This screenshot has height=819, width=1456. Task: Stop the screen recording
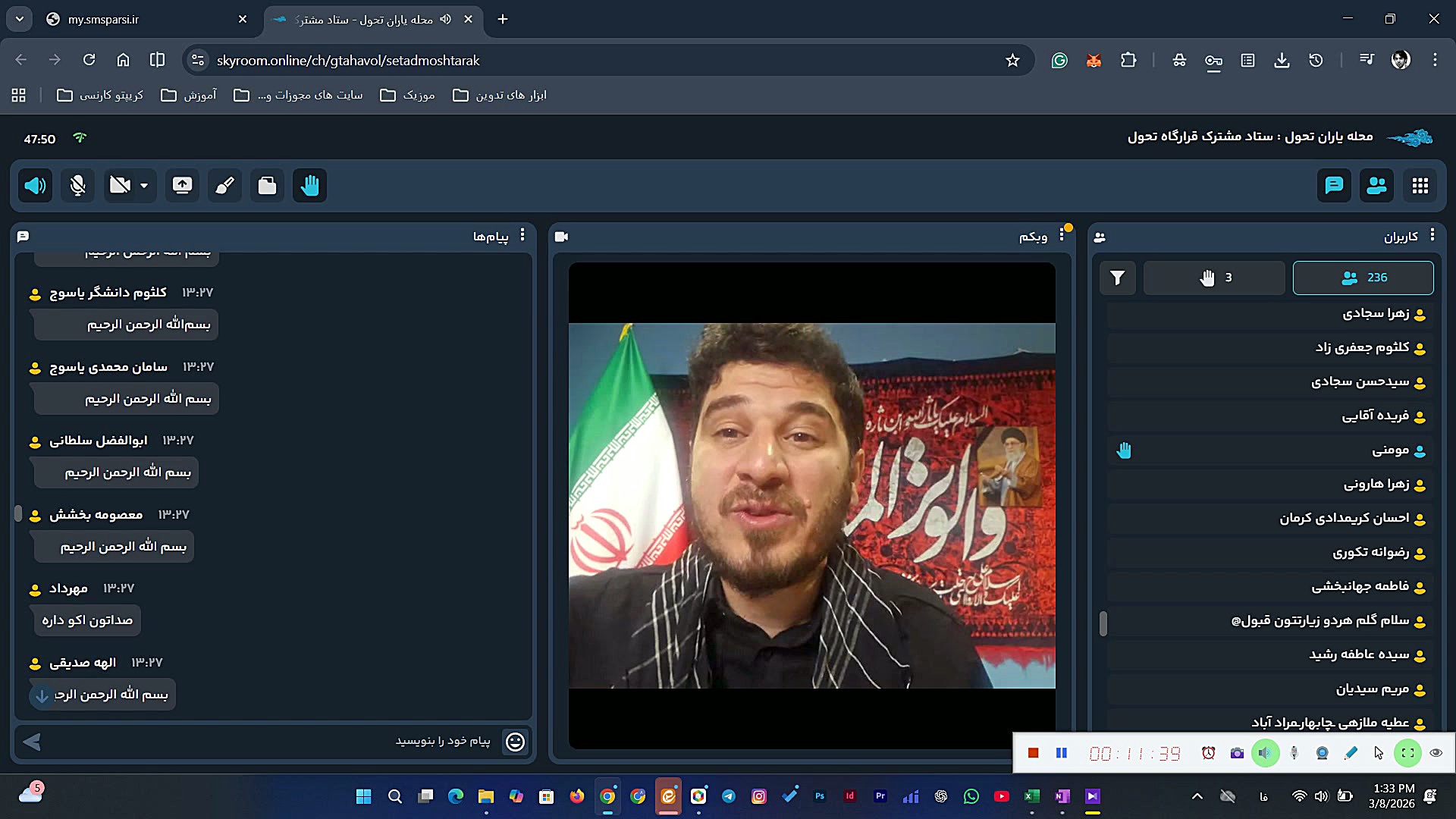coord(1033,753)
